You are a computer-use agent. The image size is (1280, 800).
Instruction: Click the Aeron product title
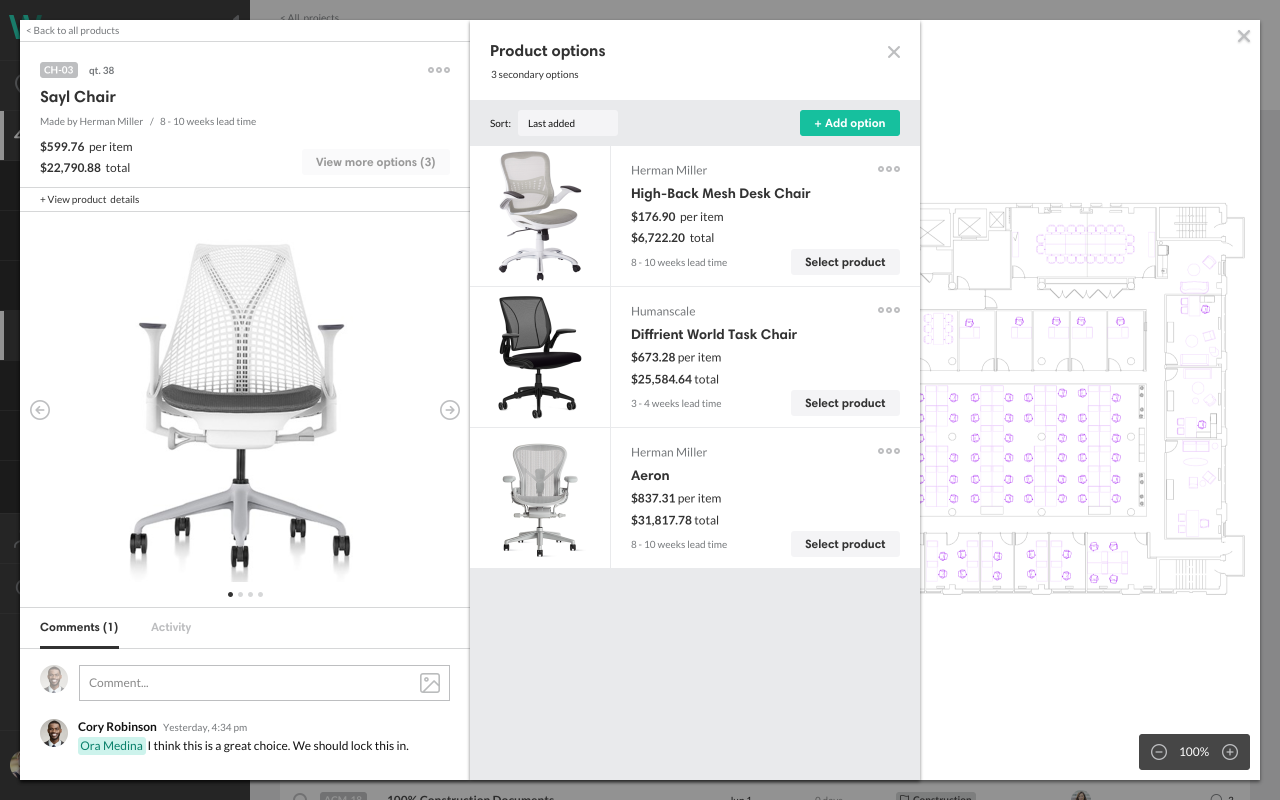click(x=650, y=475)
